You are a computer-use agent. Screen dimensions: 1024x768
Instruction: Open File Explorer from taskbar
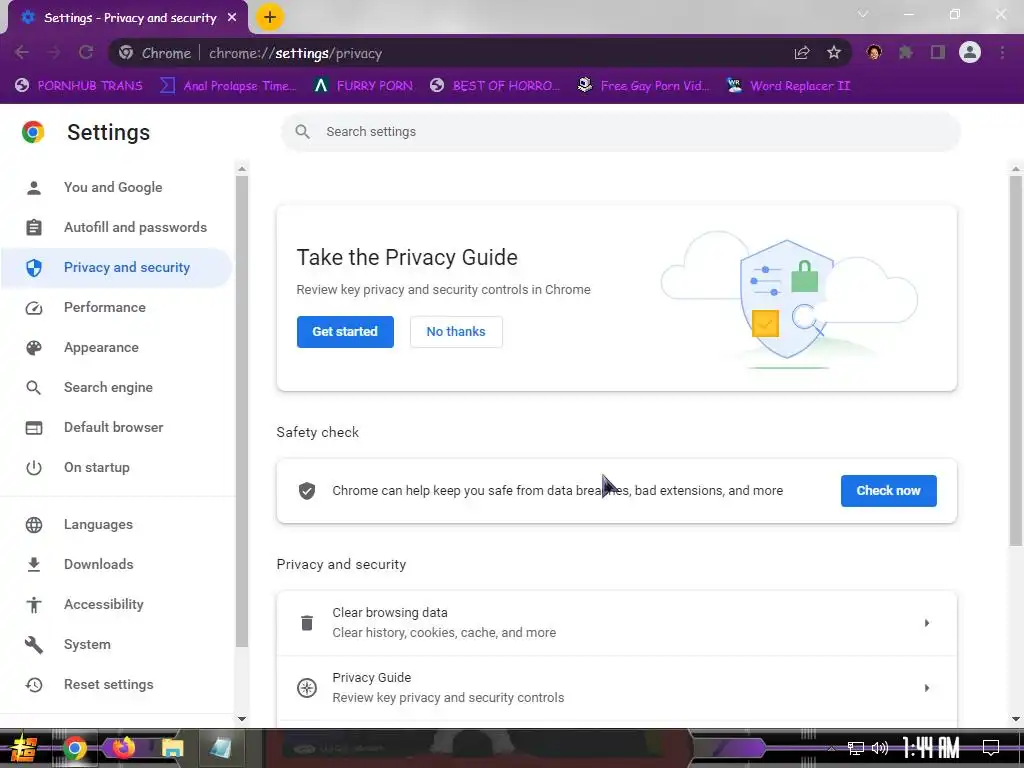point(172,748)
